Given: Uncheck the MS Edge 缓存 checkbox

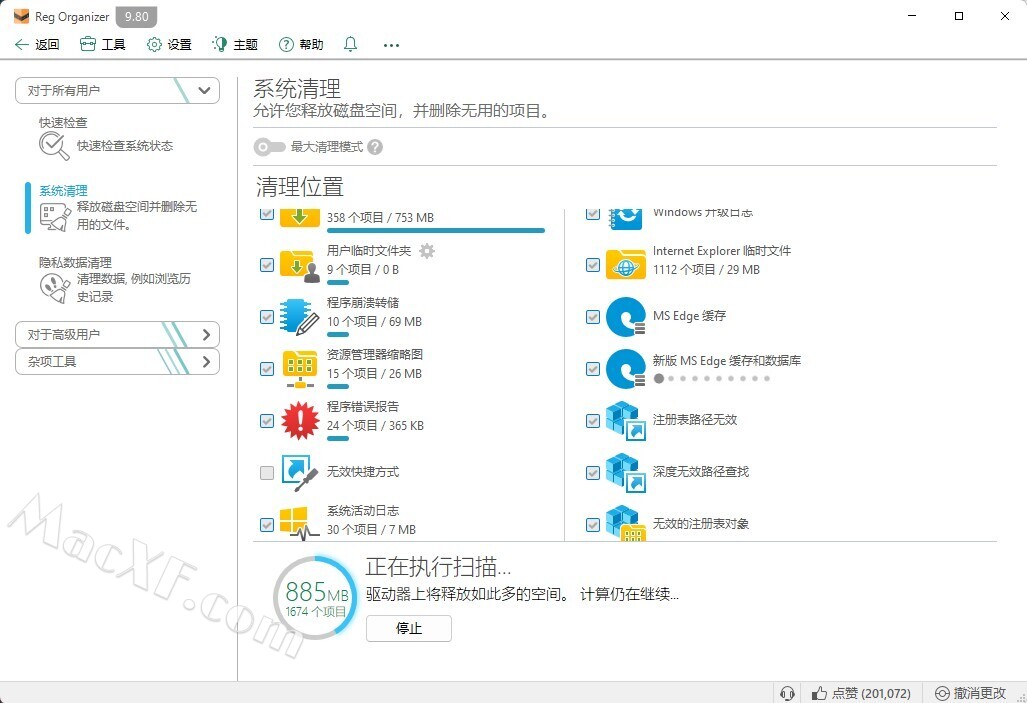Looking at the screenshot, I should [x=593, y=317].
